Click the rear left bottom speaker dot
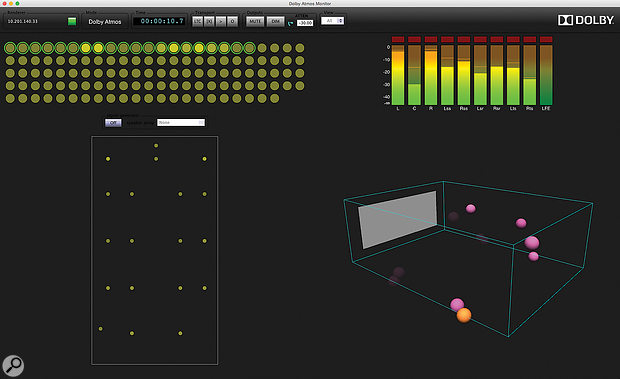This screenshot has height=379, width=620. 100,329
